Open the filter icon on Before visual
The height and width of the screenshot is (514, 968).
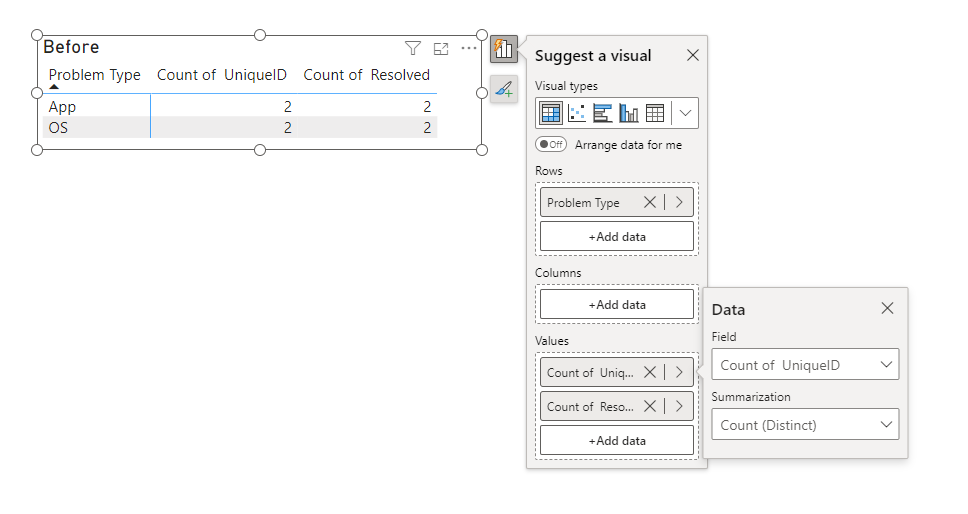pyautogui.click(x=412, y=48)
